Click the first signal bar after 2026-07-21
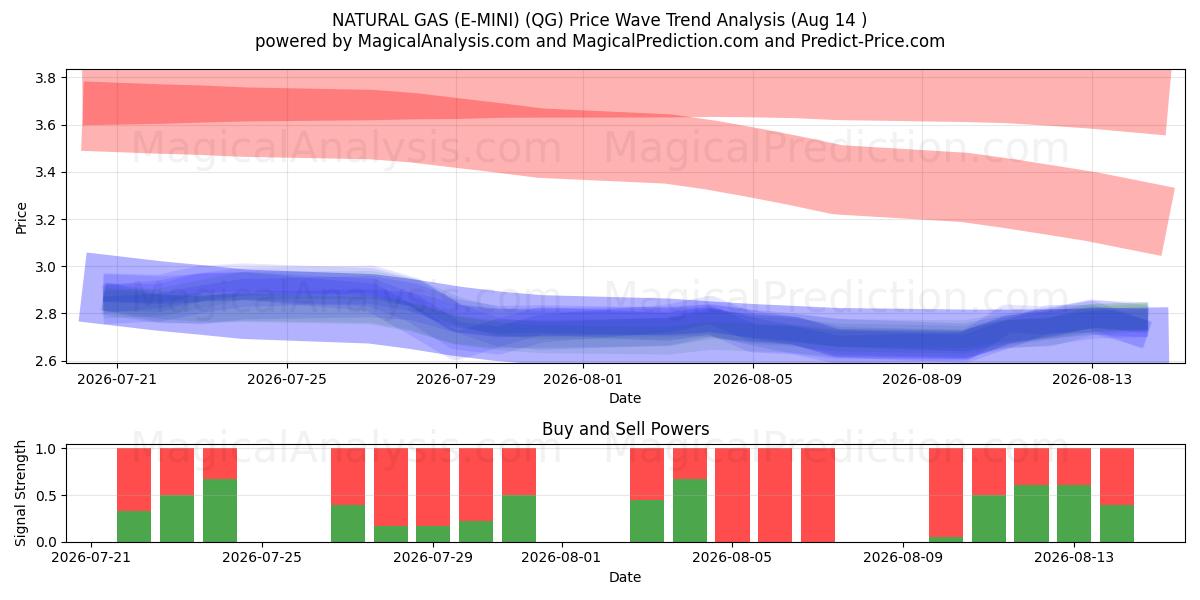This screenshot has width=1200, height=600. tap(134, 495)
